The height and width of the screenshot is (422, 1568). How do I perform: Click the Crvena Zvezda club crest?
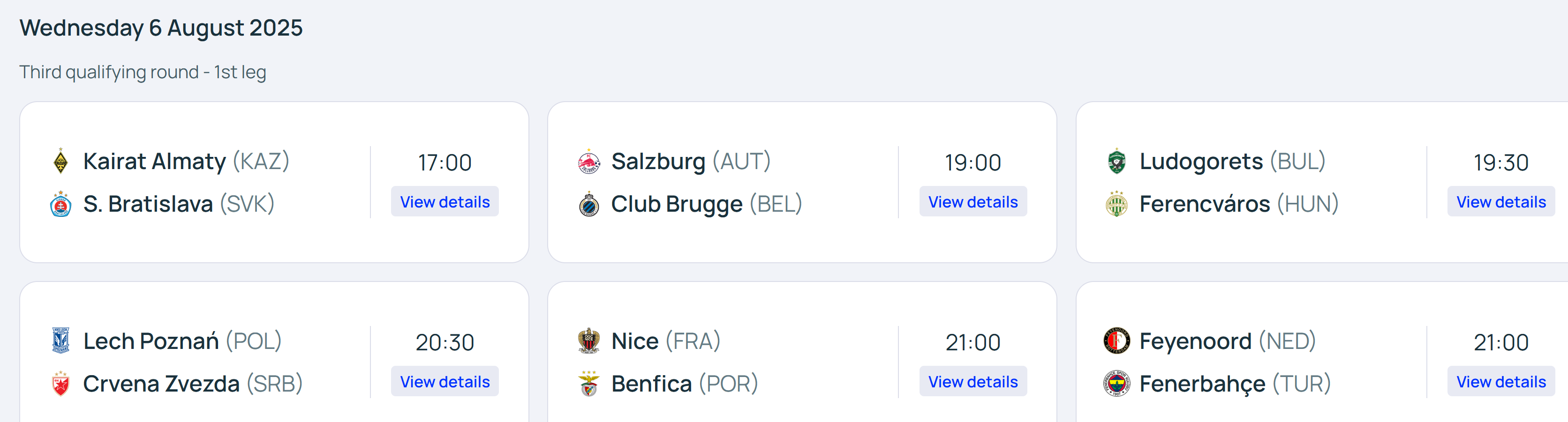(x=60, y=384)
